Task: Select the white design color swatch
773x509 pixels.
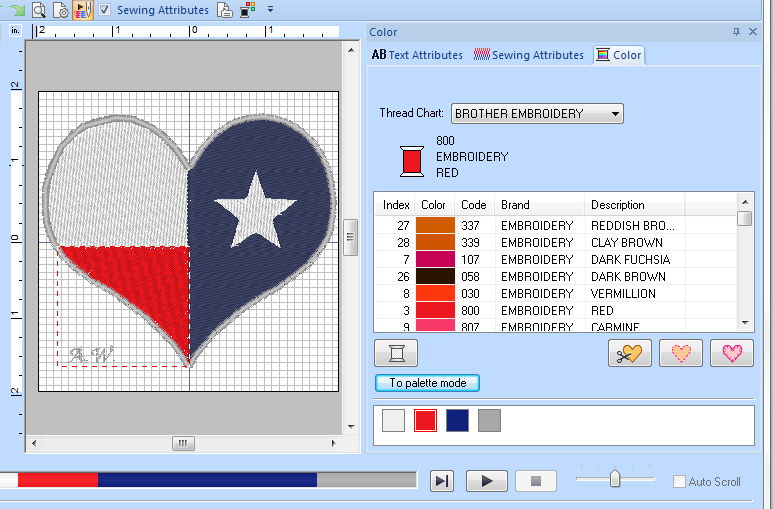Action: pos(393,420)
